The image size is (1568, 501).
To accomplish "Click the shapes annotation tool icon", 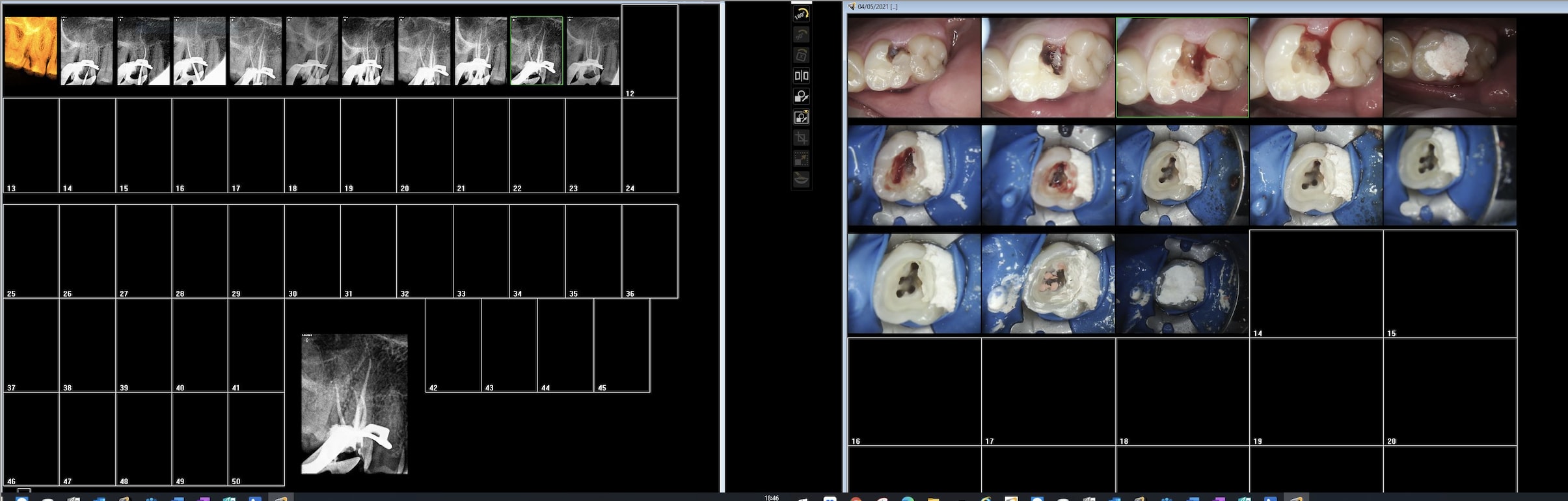I will 801,97.
